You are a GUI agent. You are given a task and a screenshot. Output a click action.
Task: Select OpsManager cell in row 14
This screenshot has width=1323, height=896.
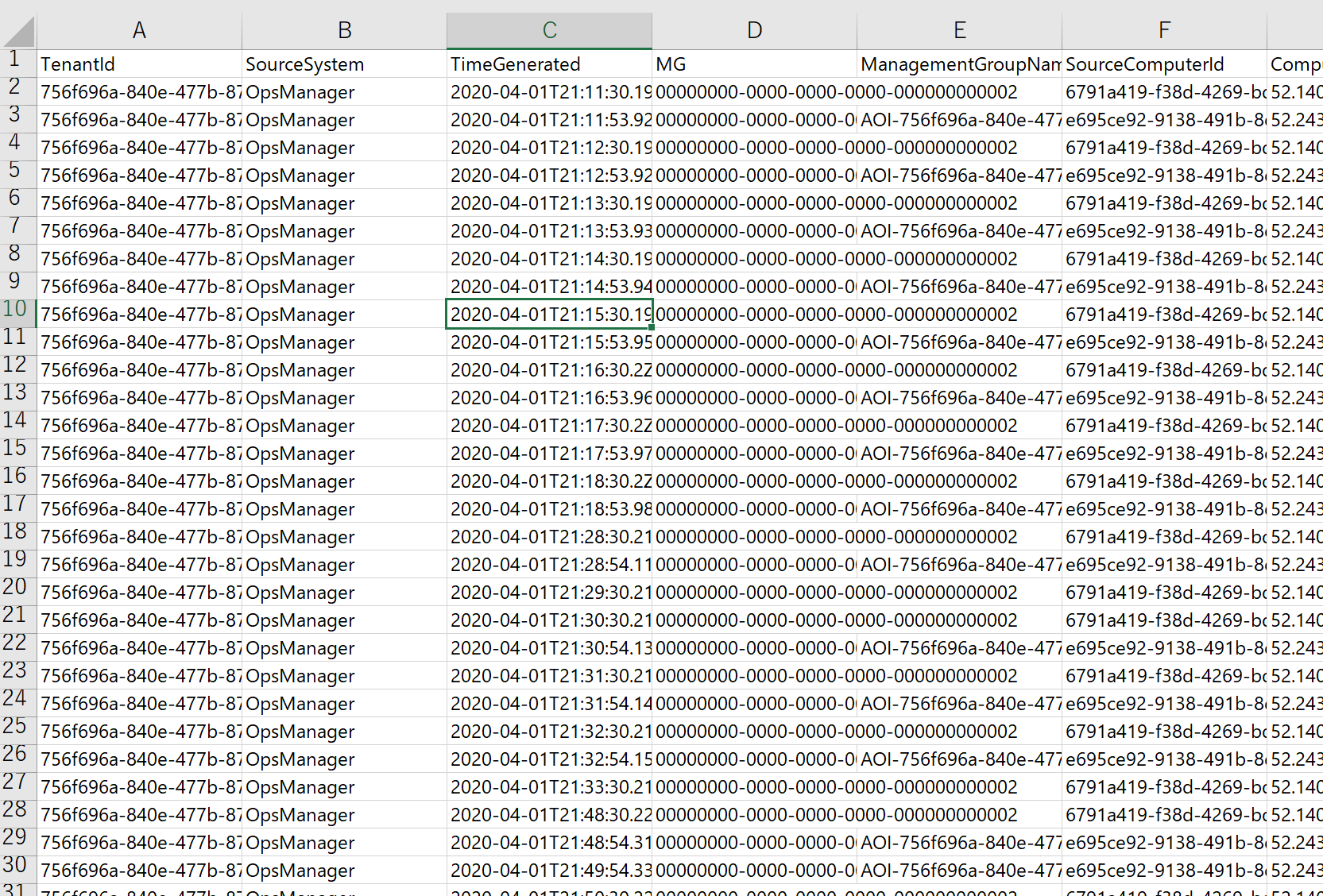(x=344, y=425)
